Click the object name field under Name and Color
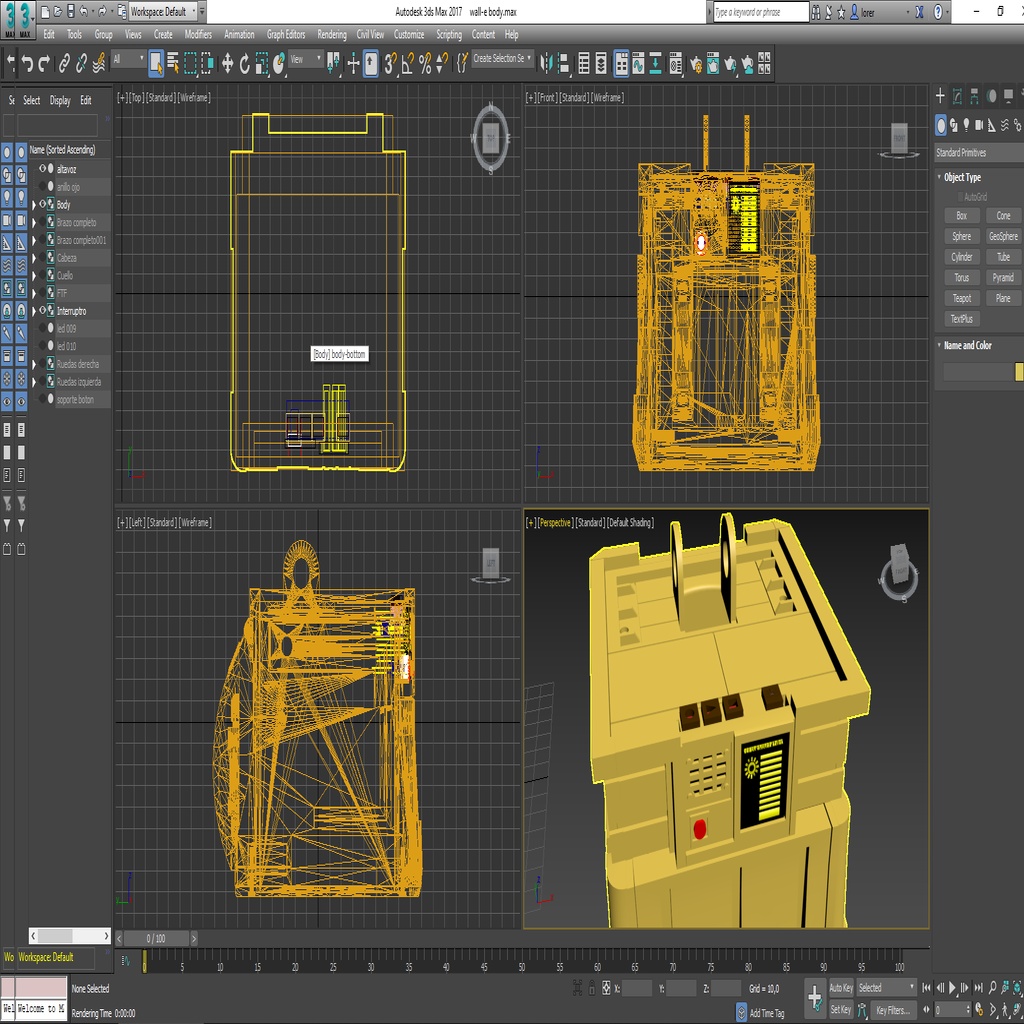Screen dimensions: 1024x1024 click(x=978, y=372)
